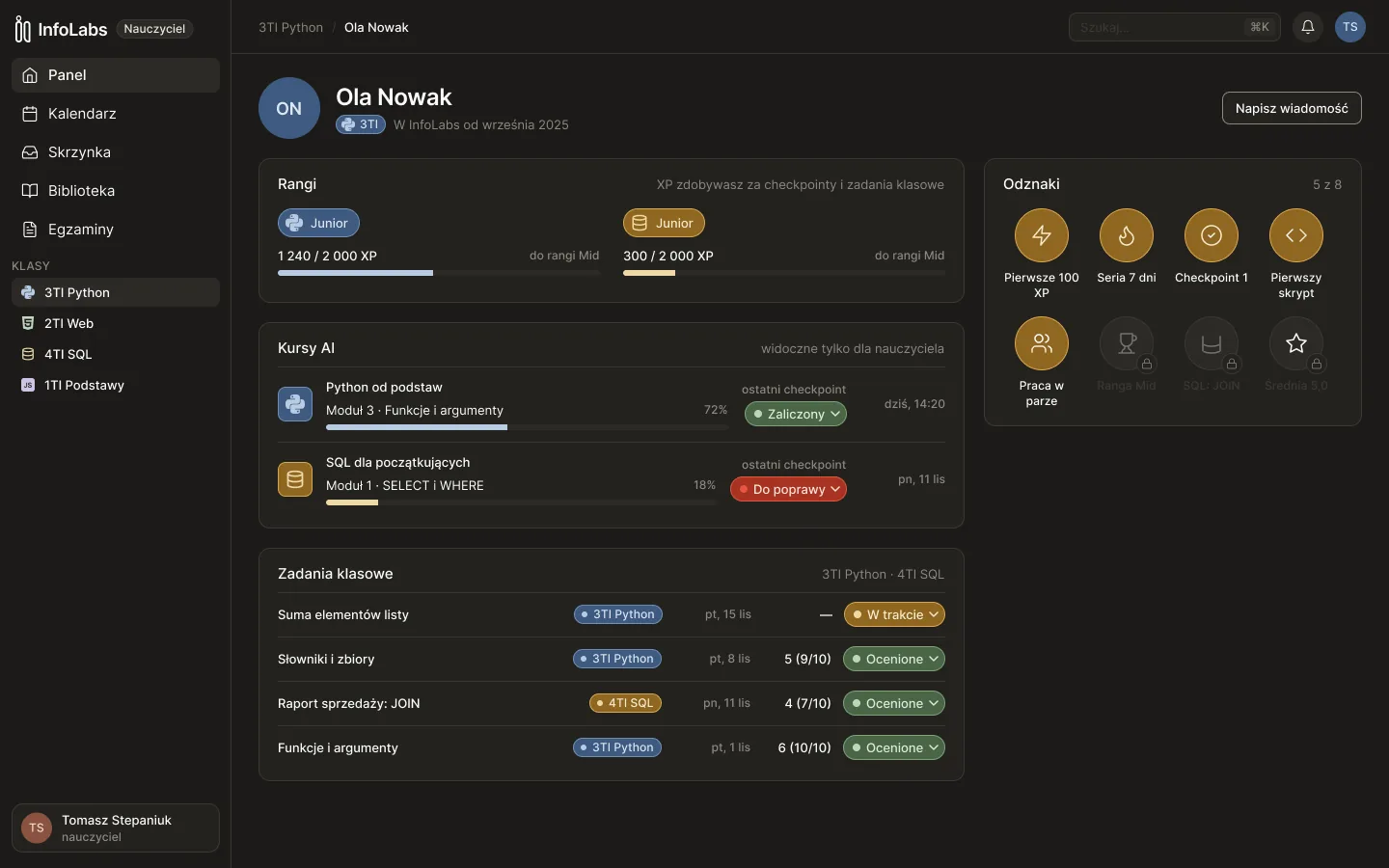Open Egzaminy in the sidebar
This screenshot has height=868, width=1389.
pos(116,230)
